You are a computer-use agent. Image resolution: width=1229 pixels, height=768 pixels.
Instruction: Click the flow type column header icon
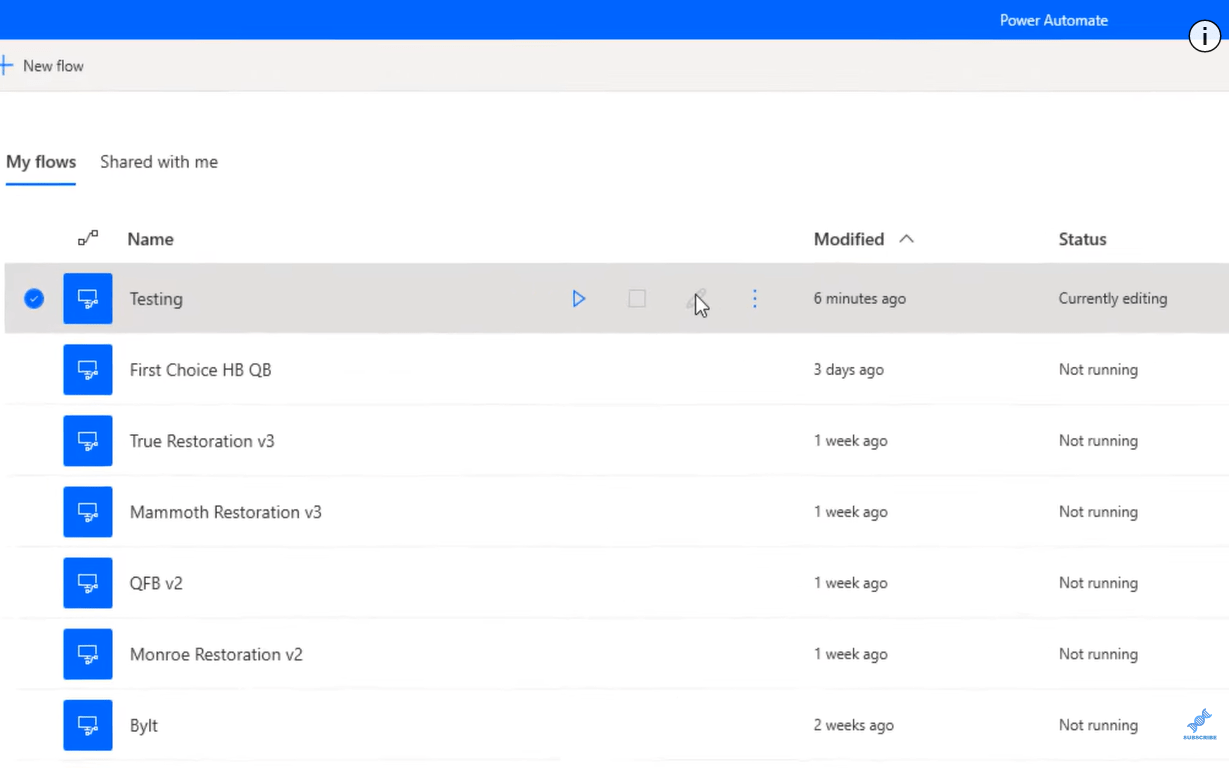[x=88, y=238]
